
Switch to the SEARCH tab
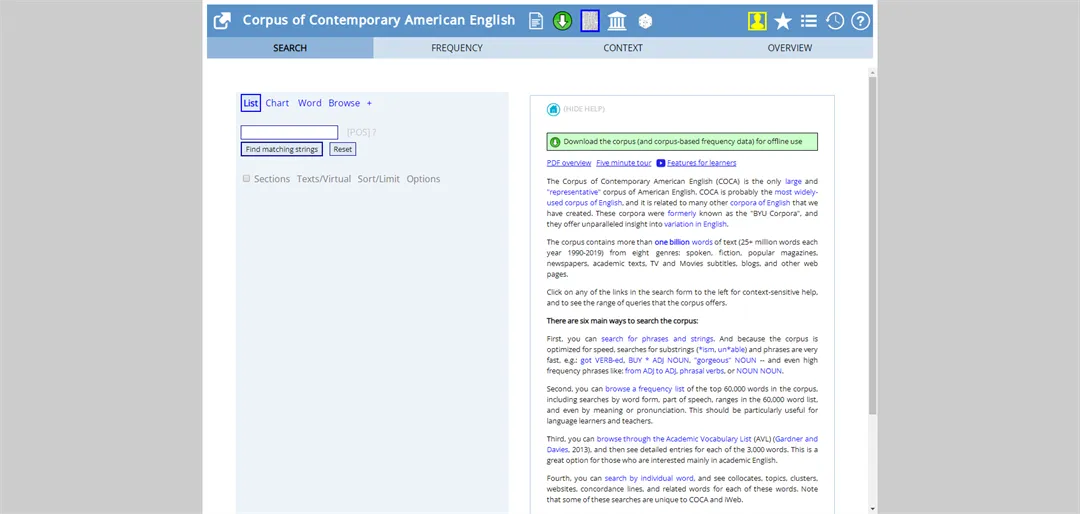click(290, 48)
